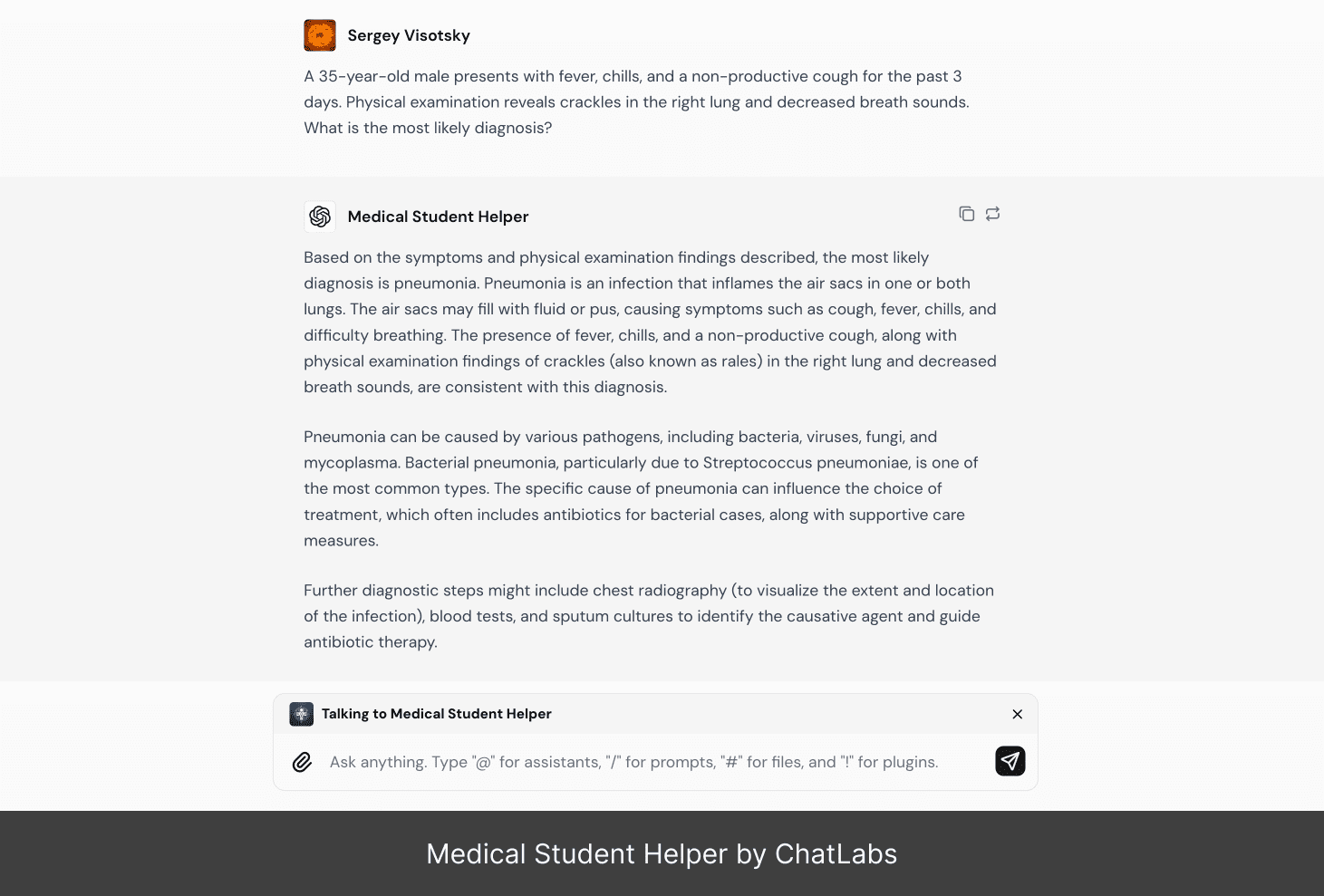Focus the Ask anything input field
This screenshot has width=1324, height=896.
point(634,762)
